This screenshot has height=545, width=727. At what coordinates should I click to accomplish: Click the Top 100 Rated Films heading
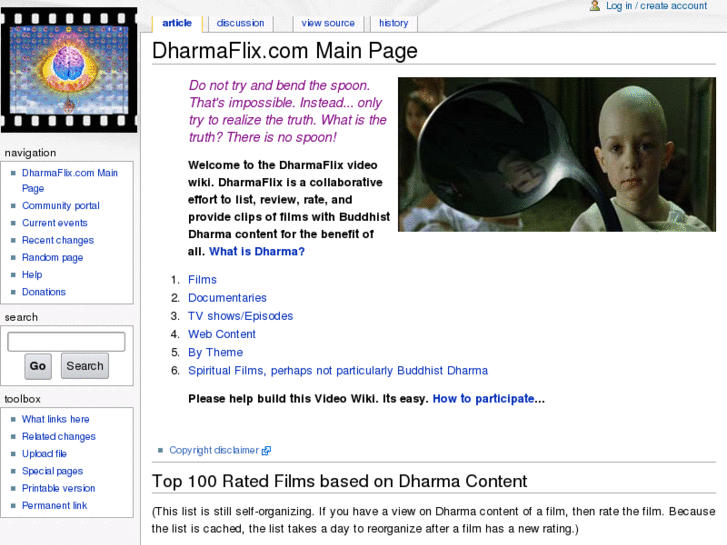click(339, 481)
